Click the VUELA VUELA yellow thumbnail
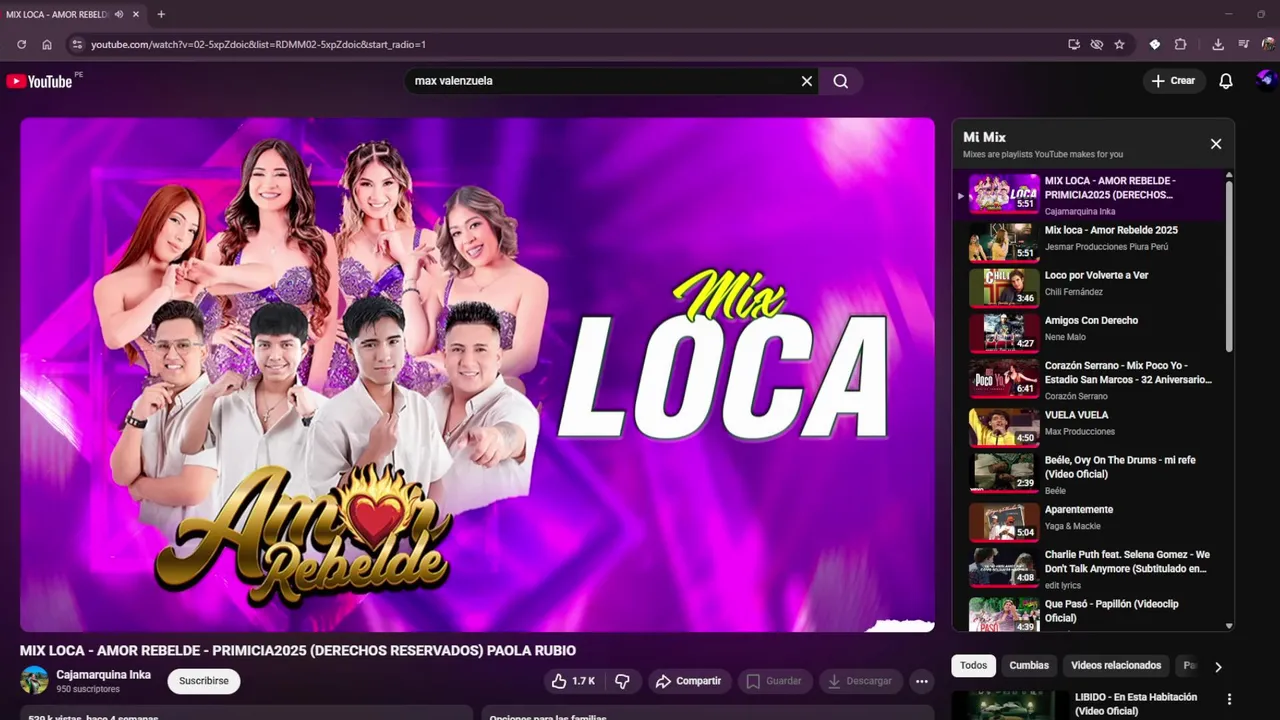The width and height of the screenshot is (1280, 720). click(1004, 427)
